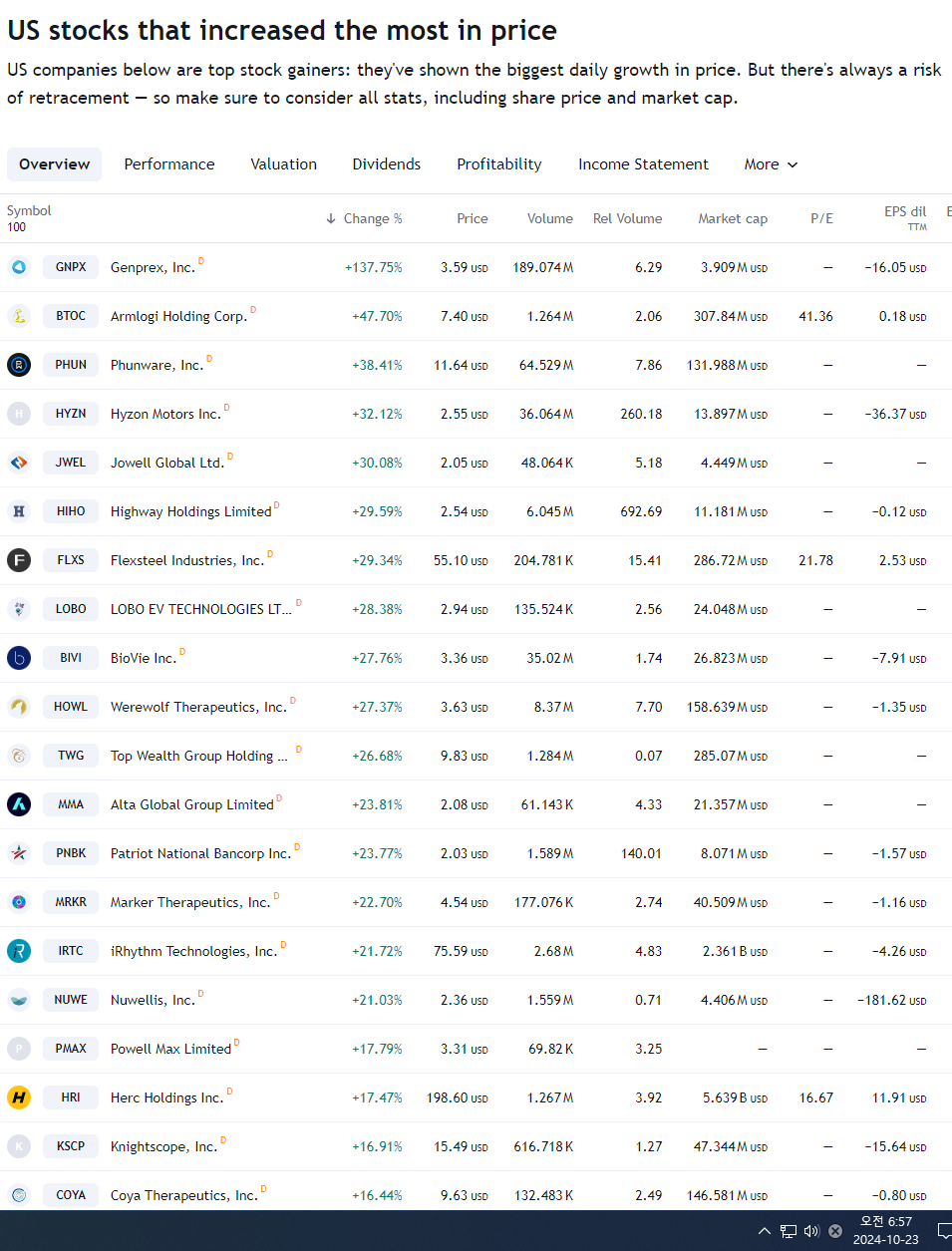Switch to the Valuation tab
The width and height of the screenshot is (952, 1251).
(284, 164)
